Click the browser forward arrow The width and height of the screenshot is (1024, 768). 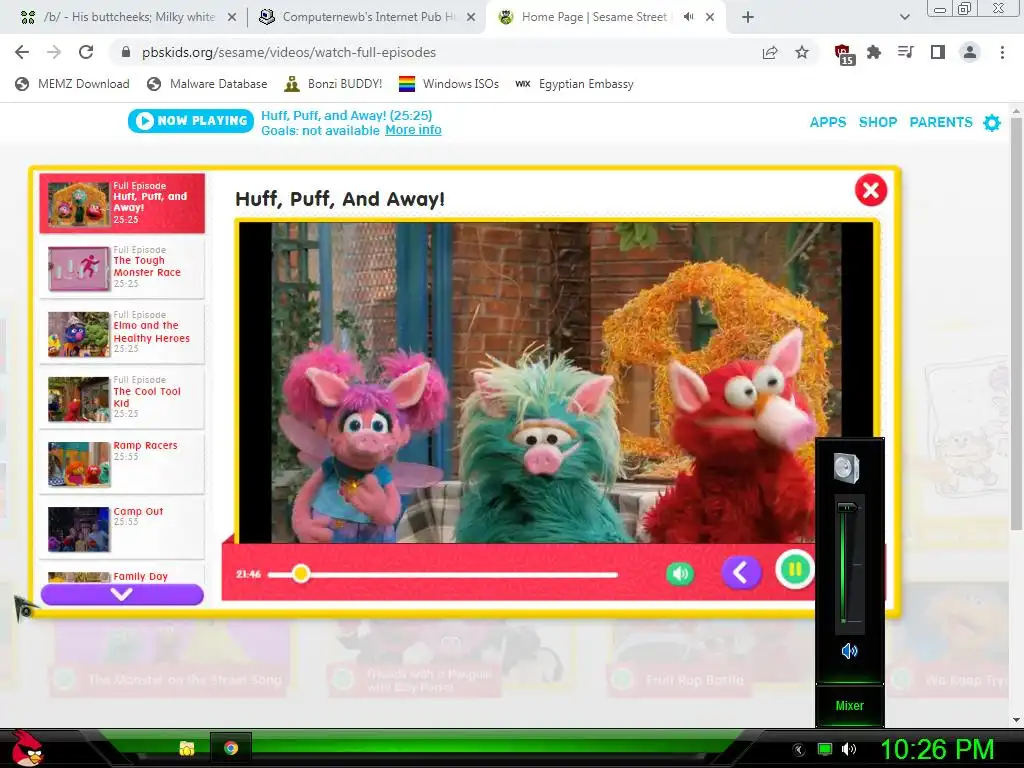[54, 52]
